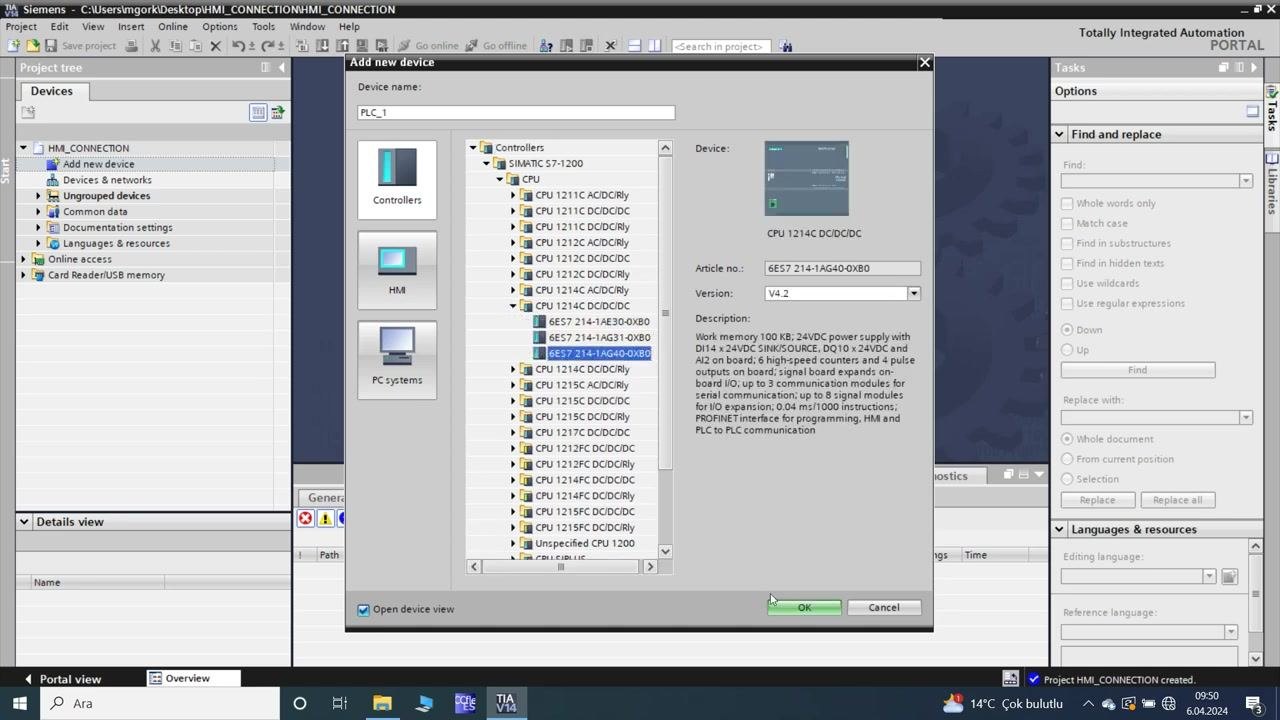Viewport: 1280px width, 720px height.
Task: Open File Explorer from the taskbar
Action: (x=382, y=703)
